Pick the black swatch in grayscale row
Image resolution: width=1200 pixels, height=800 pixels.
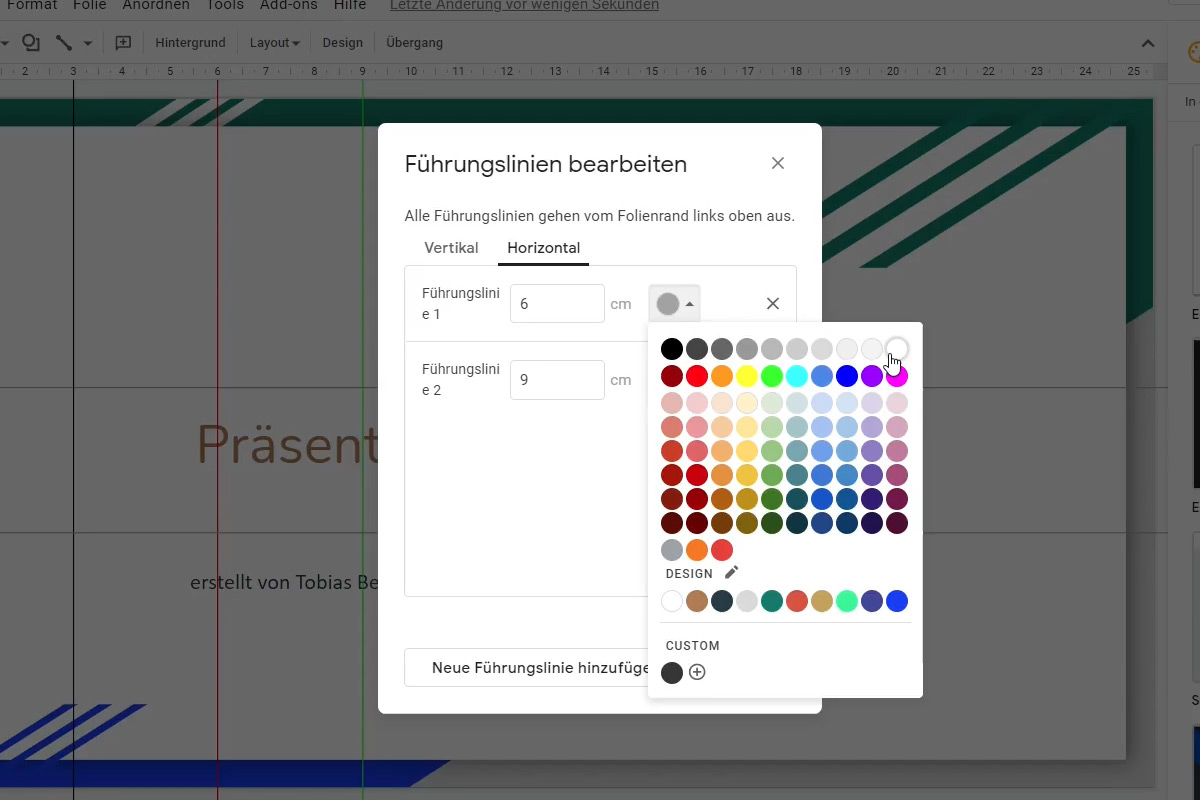tap(672, 349)
